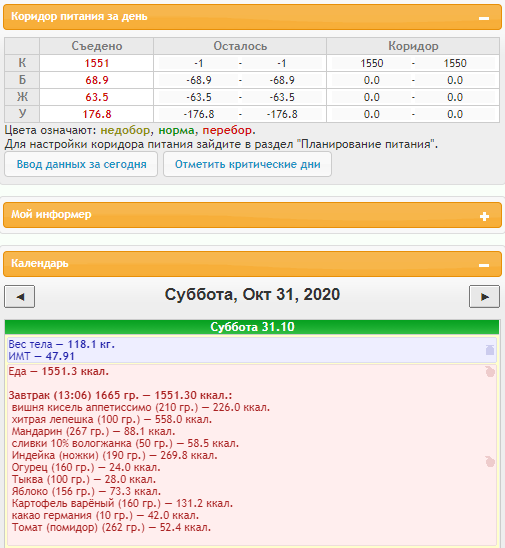The width and height of the screenshot is (505, 548).
Task: Click the apple icon next to Еда 1551.3 ккал
Action: (490, 371)
